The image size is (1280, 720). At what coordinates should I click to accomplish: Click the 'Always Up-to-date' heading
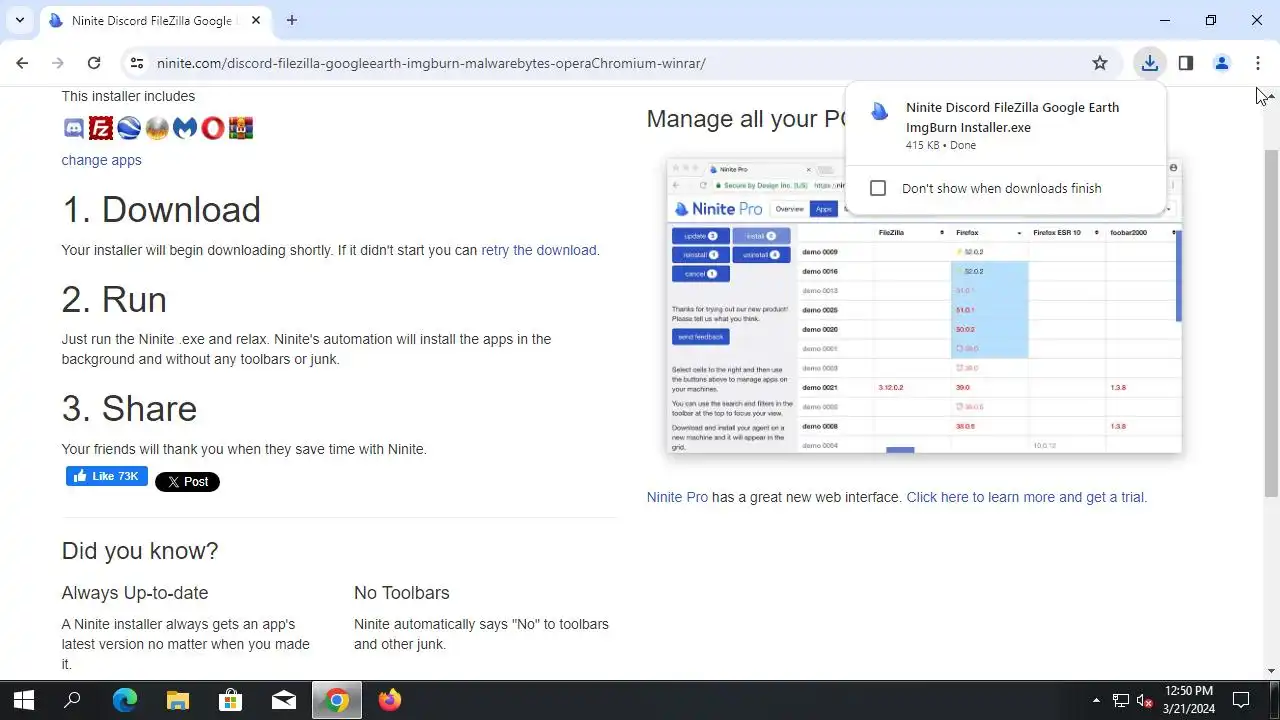coord(135,593)
